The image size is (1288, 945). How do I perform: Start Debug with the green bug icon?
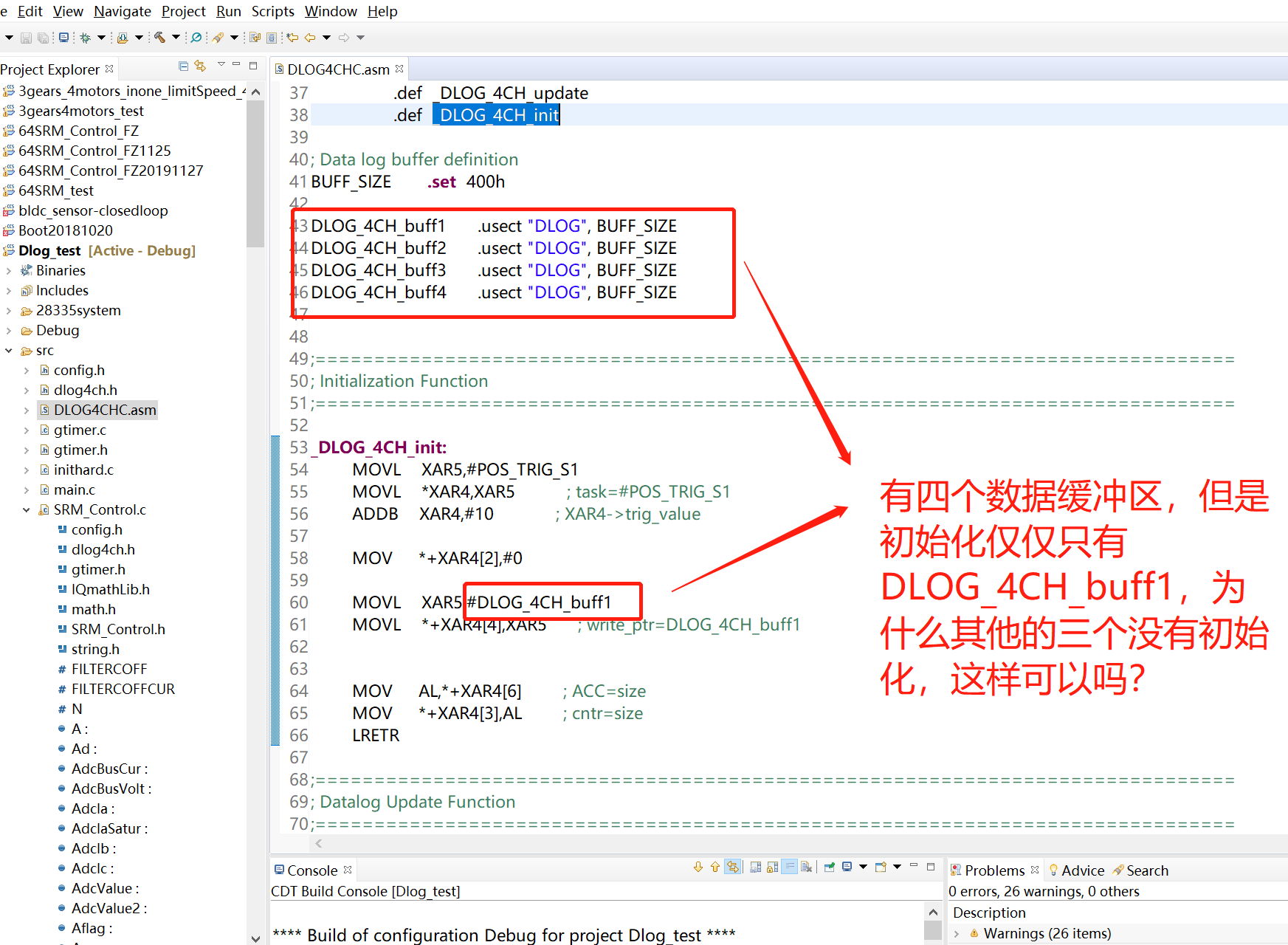tap(86, 38)
